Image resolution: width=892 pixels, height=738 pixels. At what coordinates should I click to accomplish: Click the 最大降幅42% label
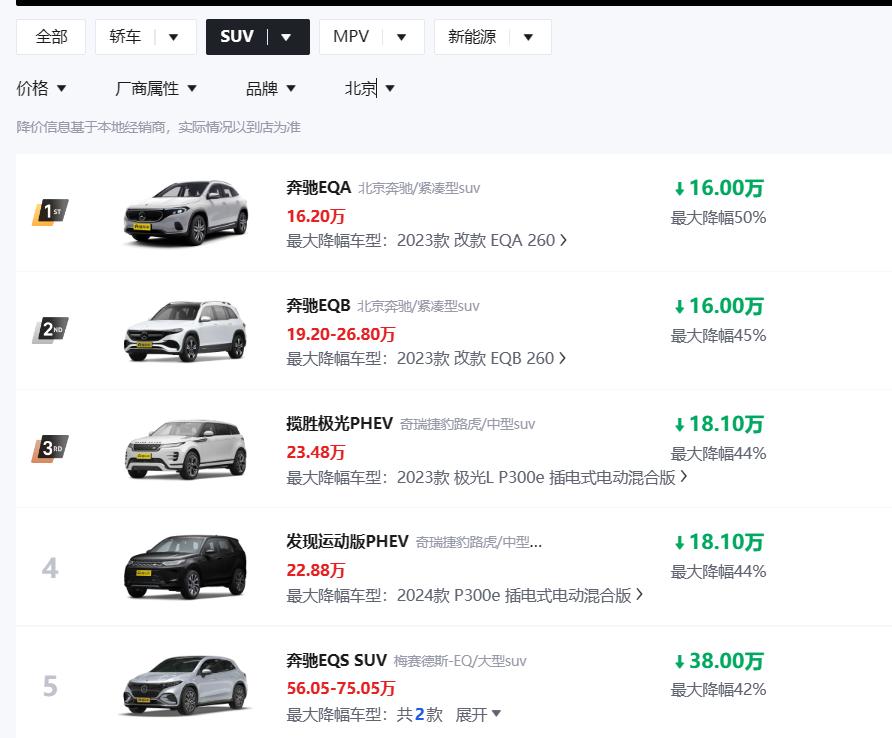[718, 690]
